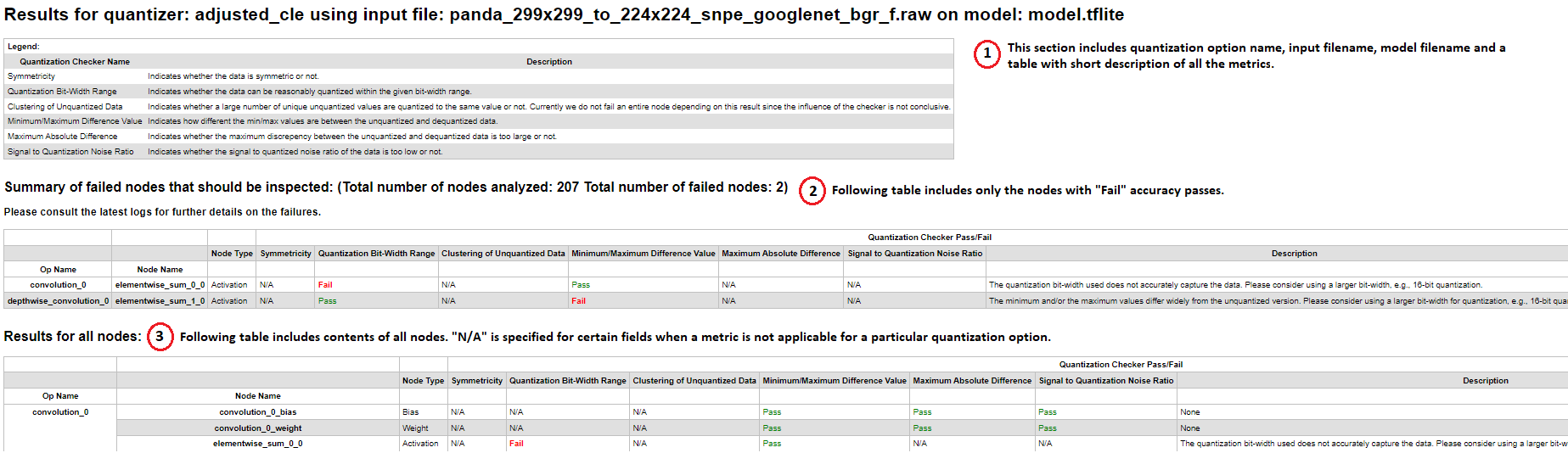Viewport: 1568px width, 453px height.
Task: Select "elementwise_sum_0_0" node in the all-nodes table
Action: [258, 444]
